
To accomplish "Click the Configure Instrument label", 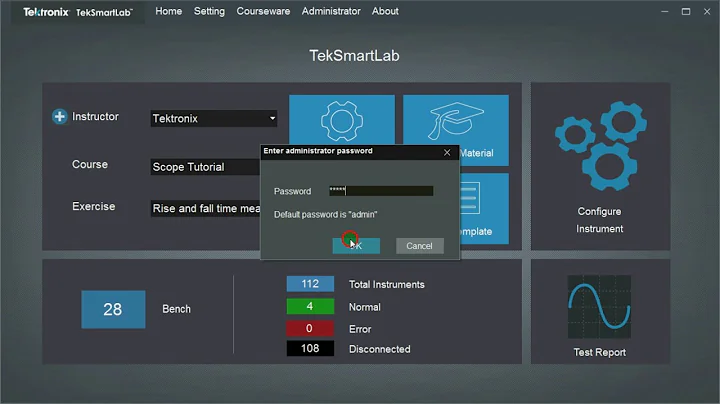I will tap(600, 220).
